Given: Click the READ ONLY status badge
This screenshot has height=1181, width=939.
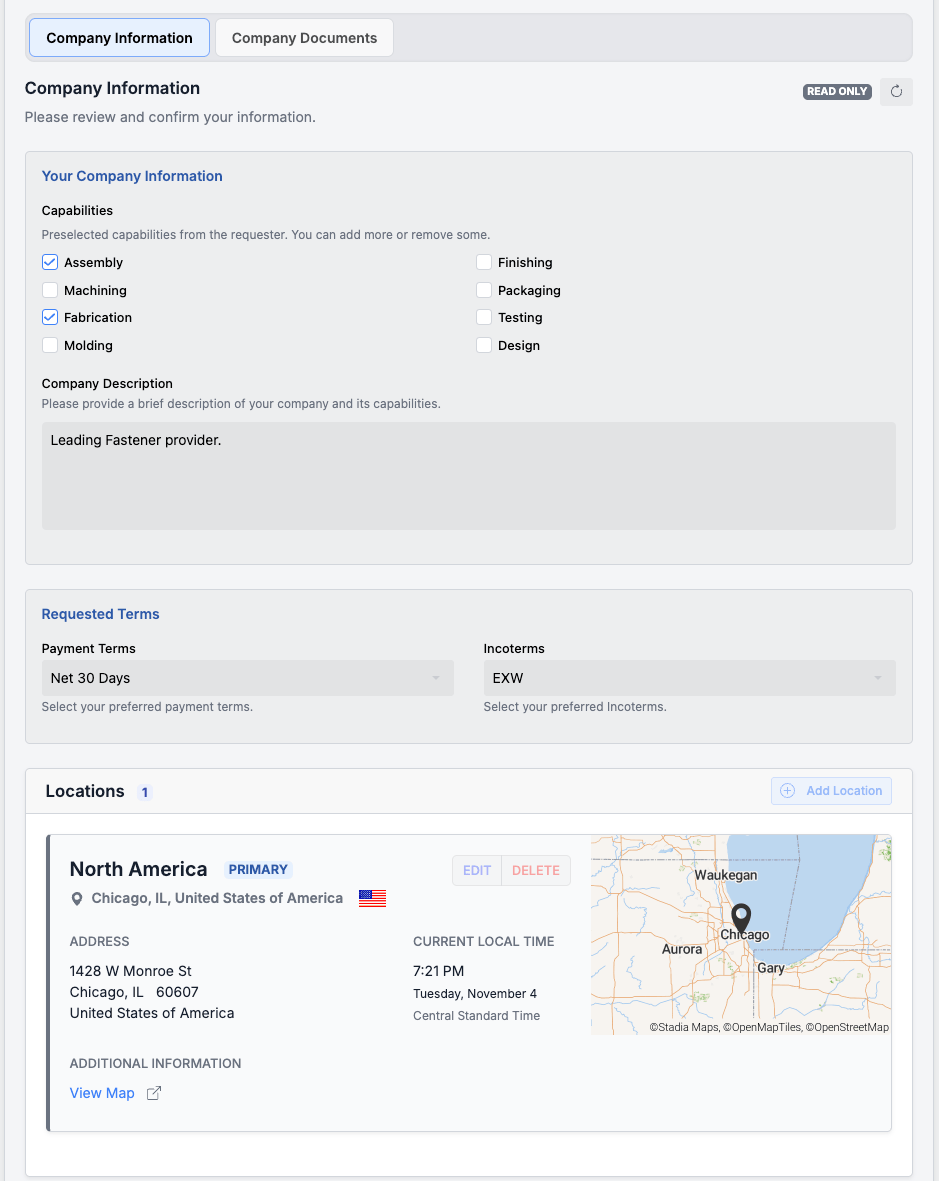Looking at the screenshot, I should [x=836, y=91].
